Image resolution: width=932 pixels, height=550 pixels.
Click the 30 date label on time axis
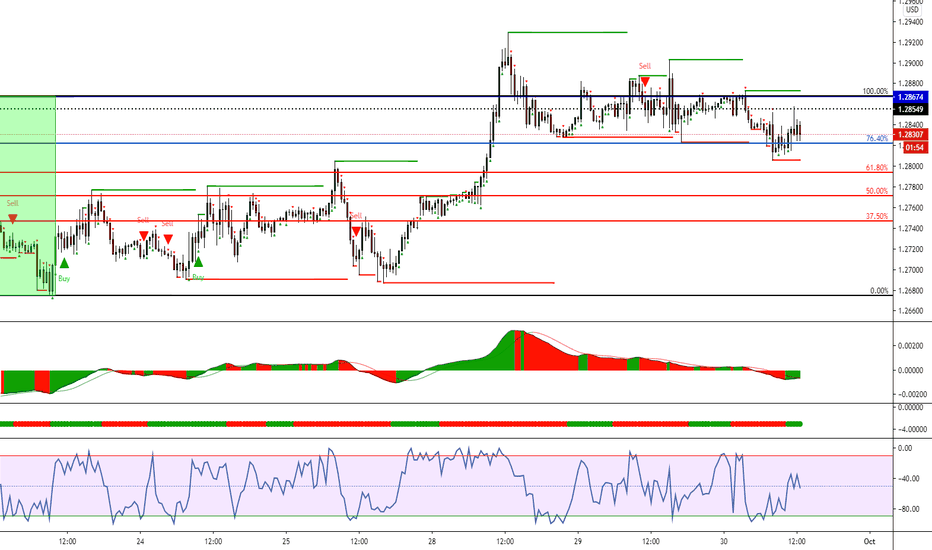pyautogui.click(x=723, y=541)
